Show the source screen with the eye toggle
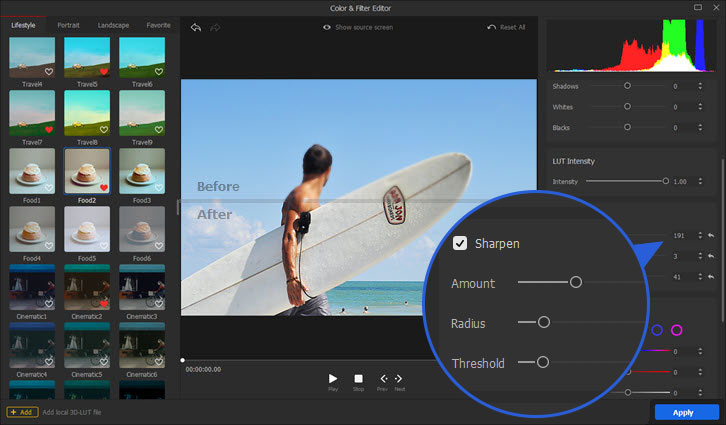The width and height of the screenshot is (726, 425). click(x=327, y=27)
